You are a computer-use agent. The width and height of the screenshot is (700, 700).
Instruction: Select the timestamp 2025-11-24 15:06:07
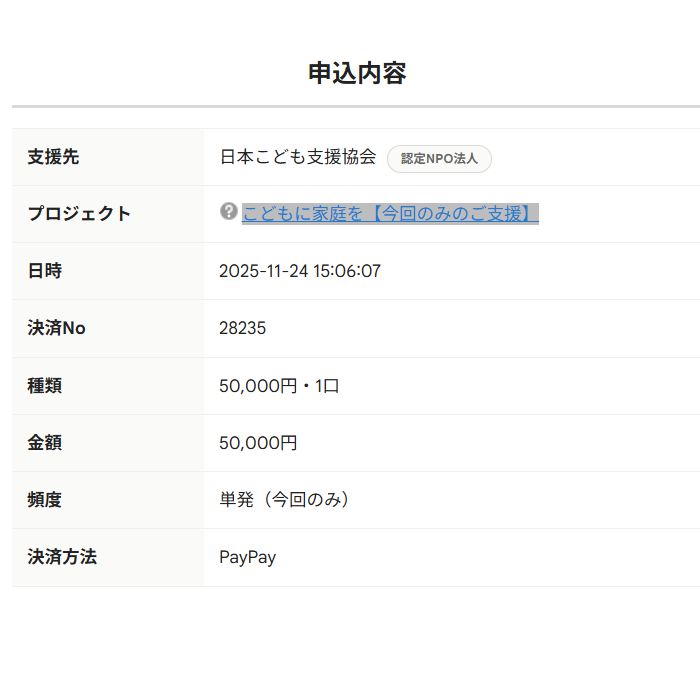[300, 271]
